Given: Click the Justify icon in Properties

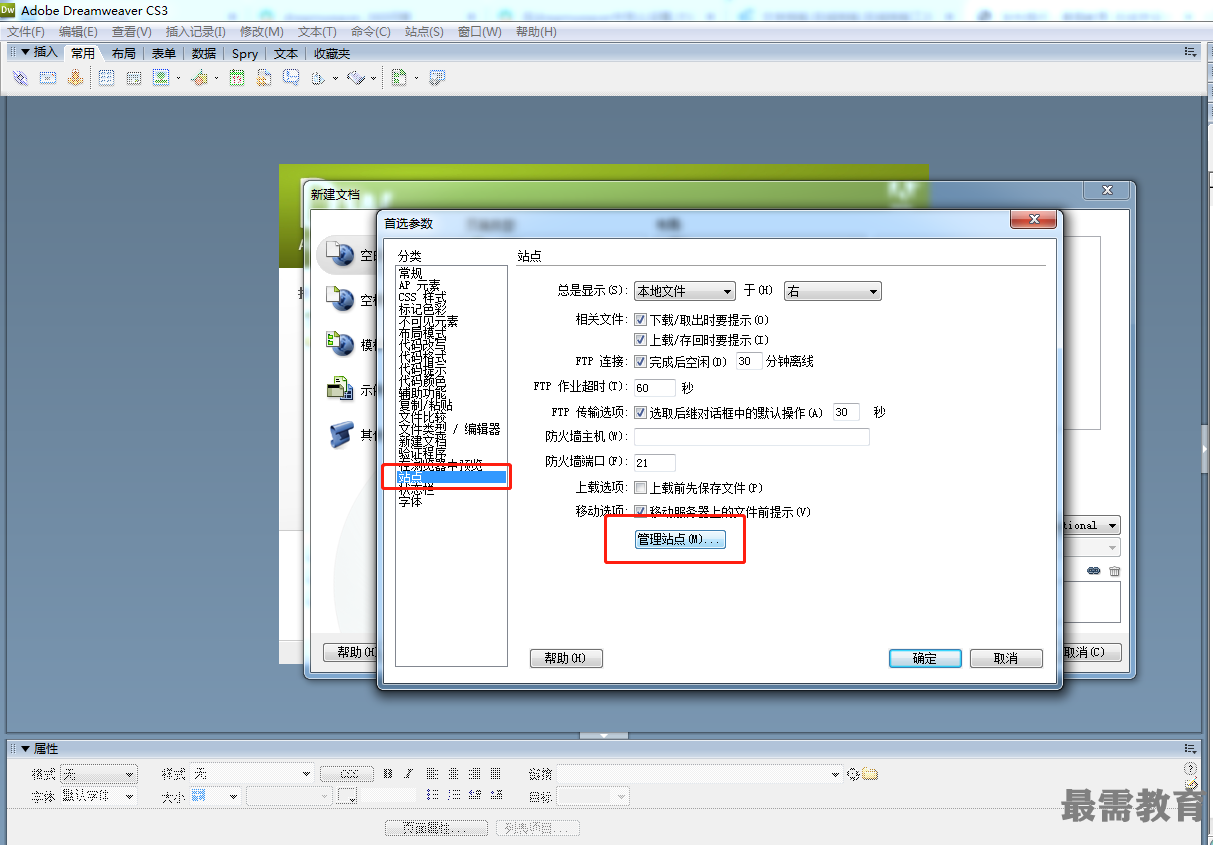Looking at the screenshot, I should 495,773.
